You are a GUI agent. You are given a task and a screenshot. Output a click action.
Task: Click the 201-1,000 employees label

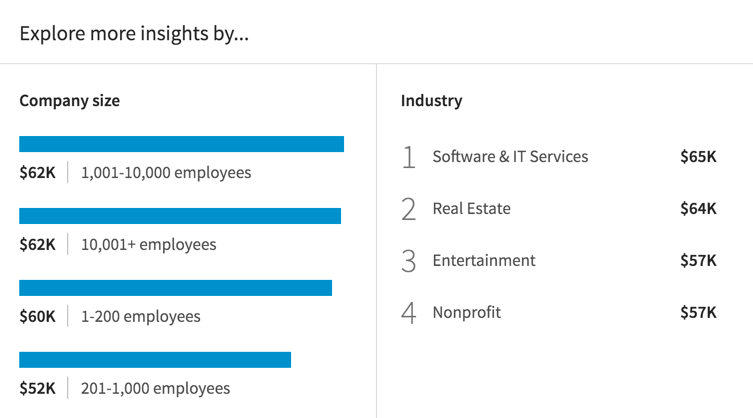point(155,388)
